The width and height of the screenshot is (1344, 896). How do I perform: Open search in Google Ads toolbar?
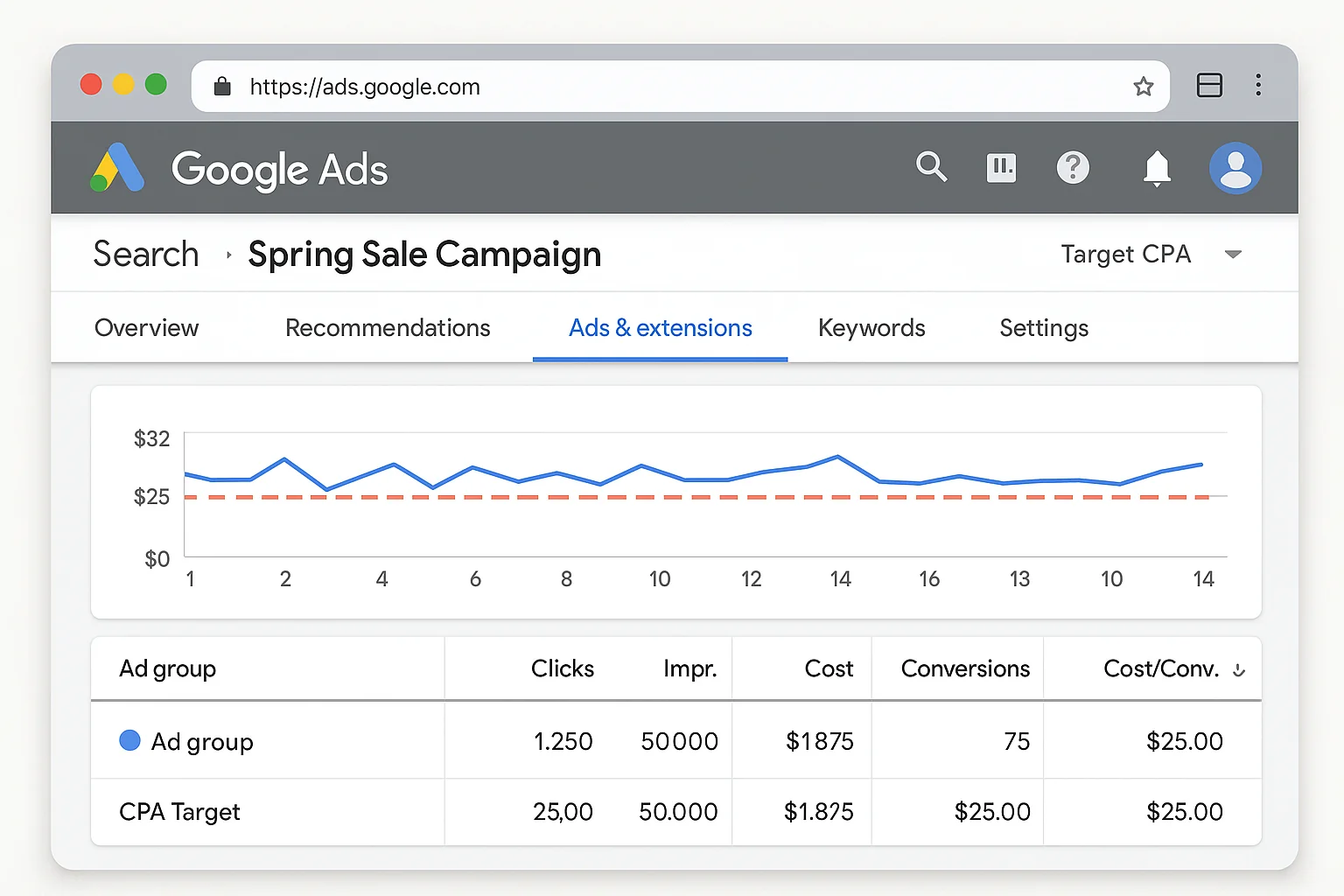(x=931, y=167)
